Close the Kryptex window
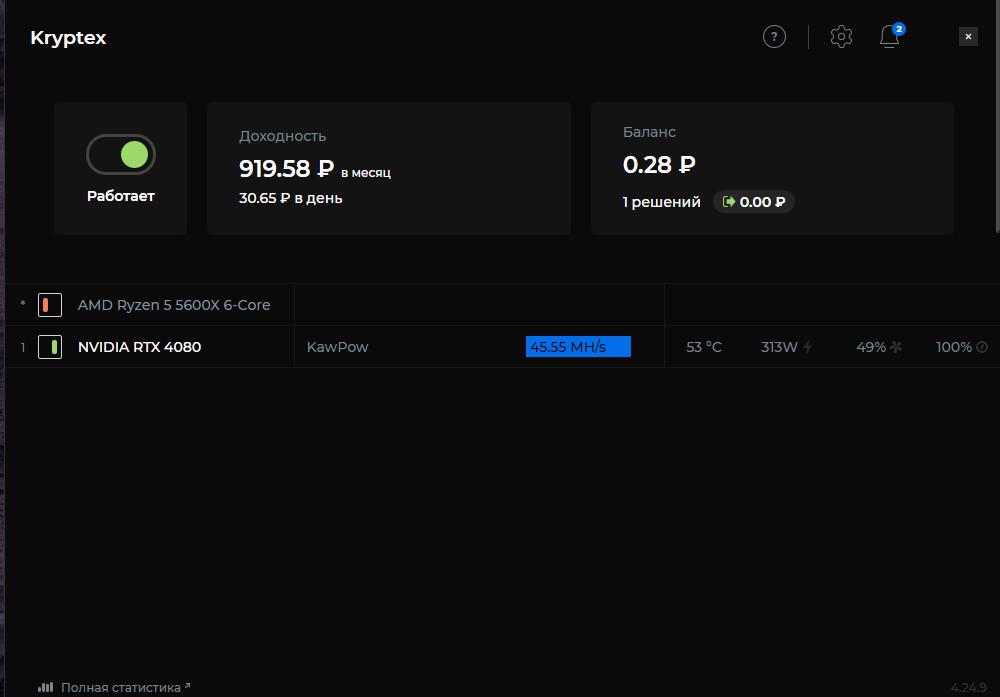Screen dimensions: 1000x697 pyautogui.click(x=968, y=37)
